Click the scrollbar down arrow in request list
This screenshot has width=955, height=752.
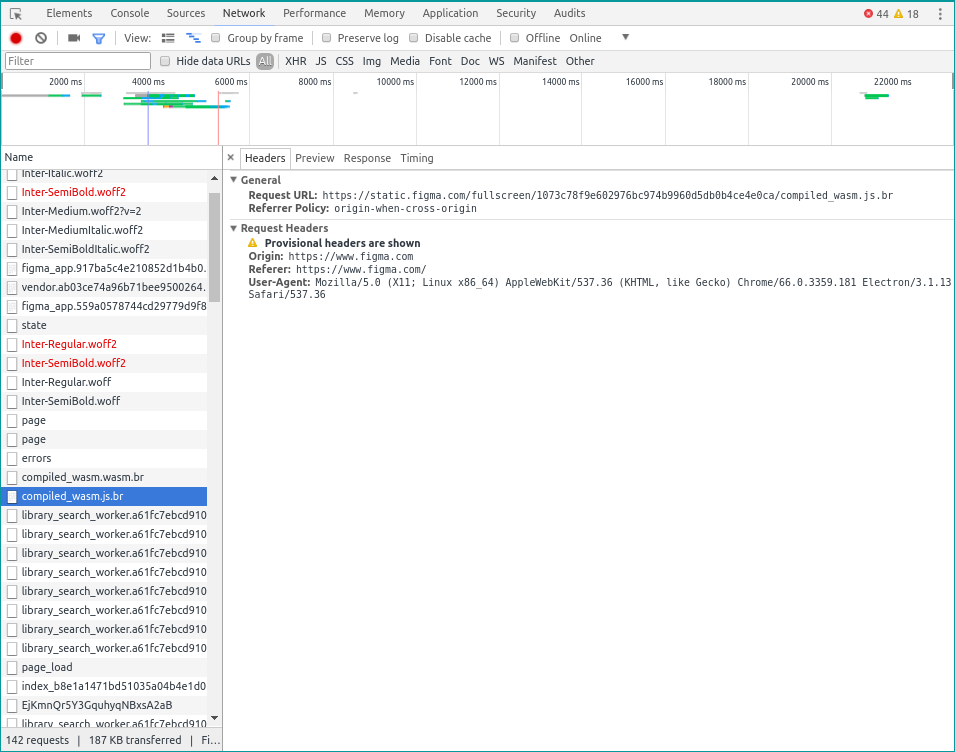coord(214,719)
